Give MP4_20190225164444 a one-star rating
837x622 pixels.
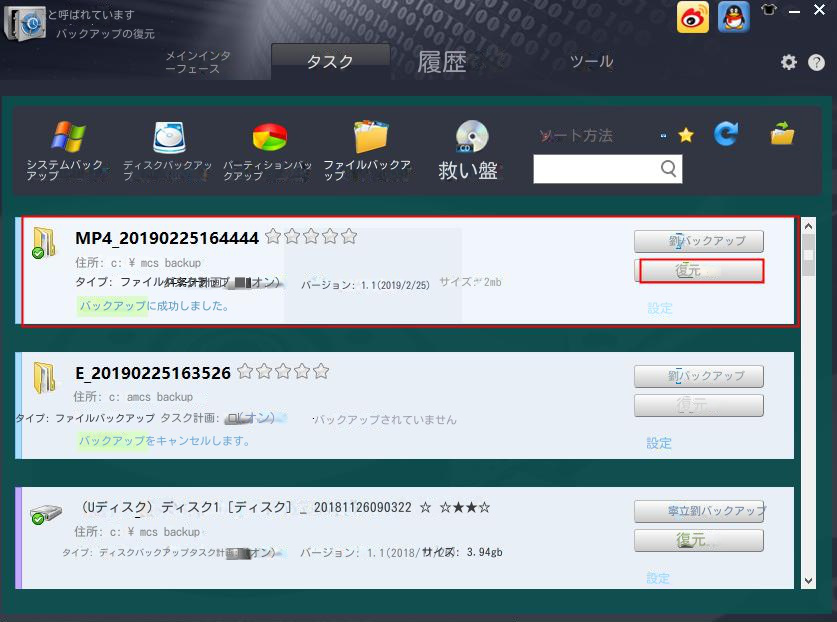point(273,237)
